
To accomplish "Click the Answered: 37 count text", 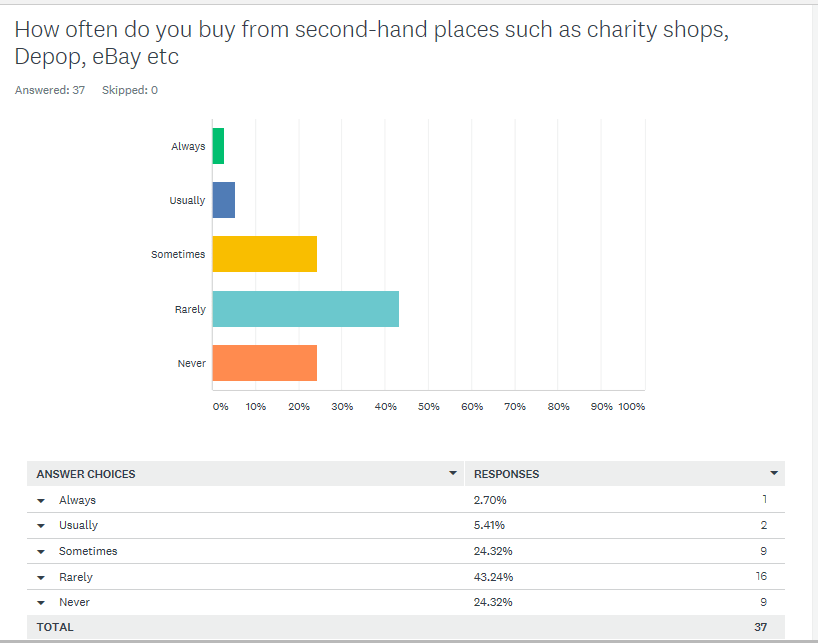I will pos(50,90).
